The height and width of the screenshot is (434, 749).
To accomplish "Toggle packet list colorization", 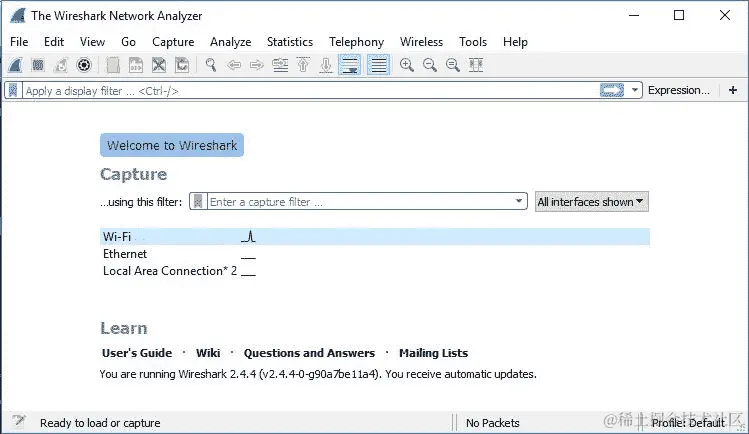I will point(378,65).
